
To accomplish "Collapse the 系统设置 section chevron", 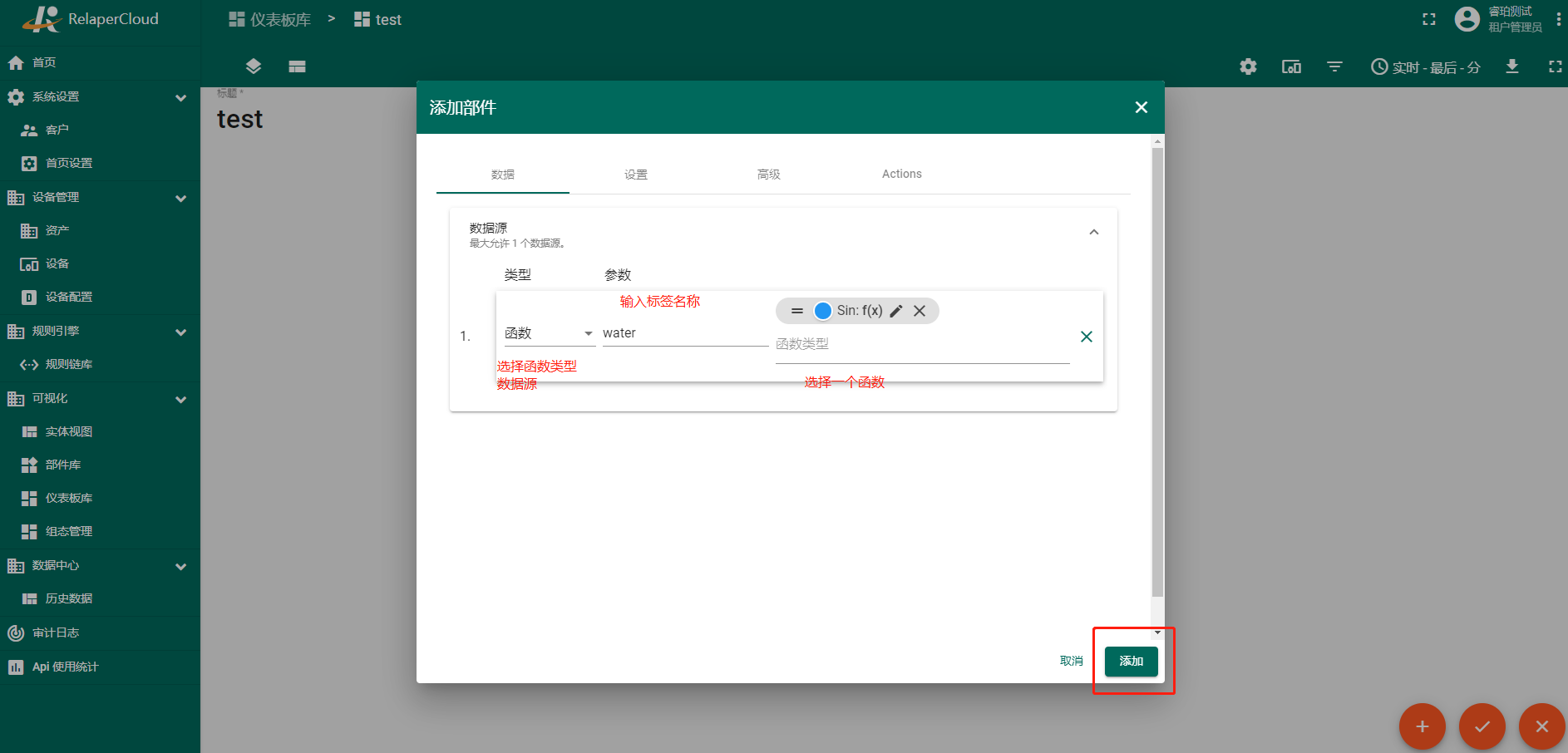I will [180, 97].
